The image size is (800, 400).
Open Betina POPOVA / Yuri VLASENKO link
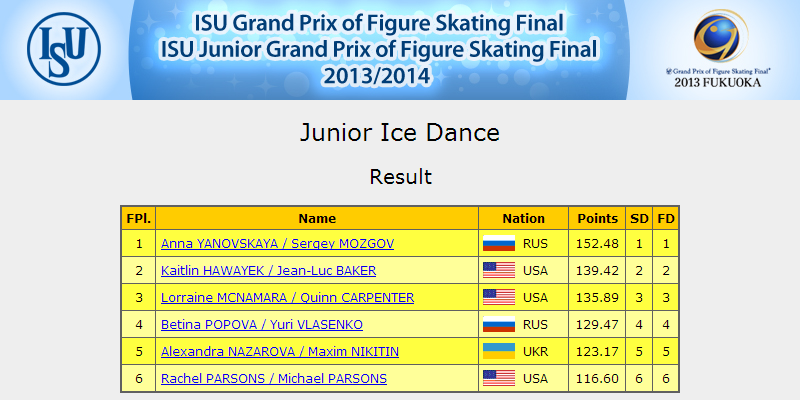[262, 325]
